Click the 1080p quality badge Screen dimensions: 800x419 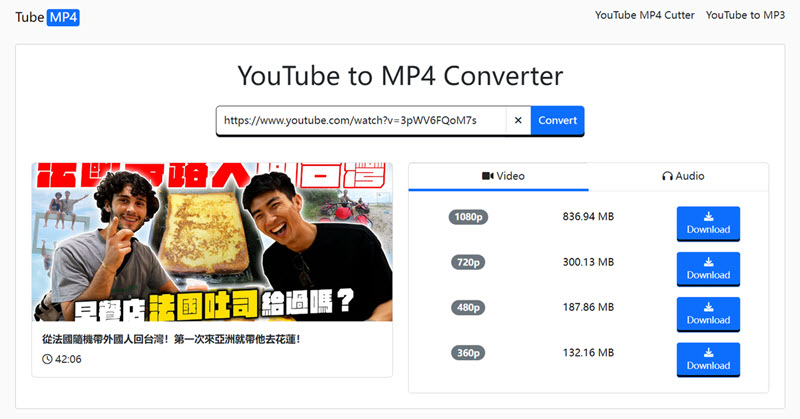pos(468,217)
